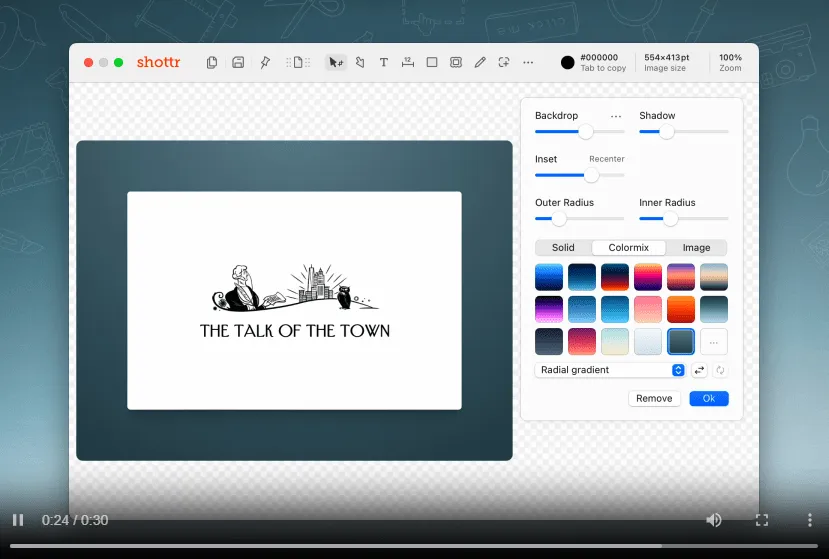Image resolution: width=829 pixels, height=559 pixels.
Task: Click the swap gradient colors arrows button
Action: pos(699,370)
